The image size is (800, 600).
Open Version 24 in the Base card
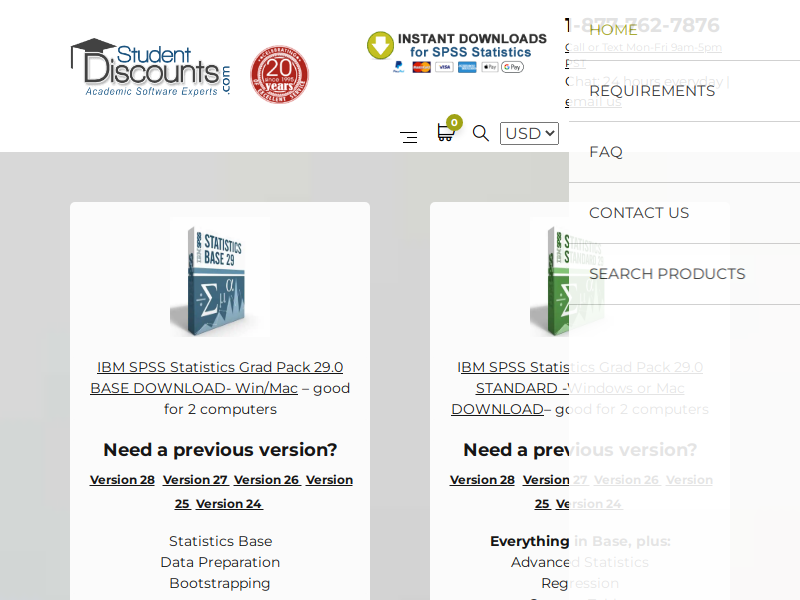[x=229, y=504]
